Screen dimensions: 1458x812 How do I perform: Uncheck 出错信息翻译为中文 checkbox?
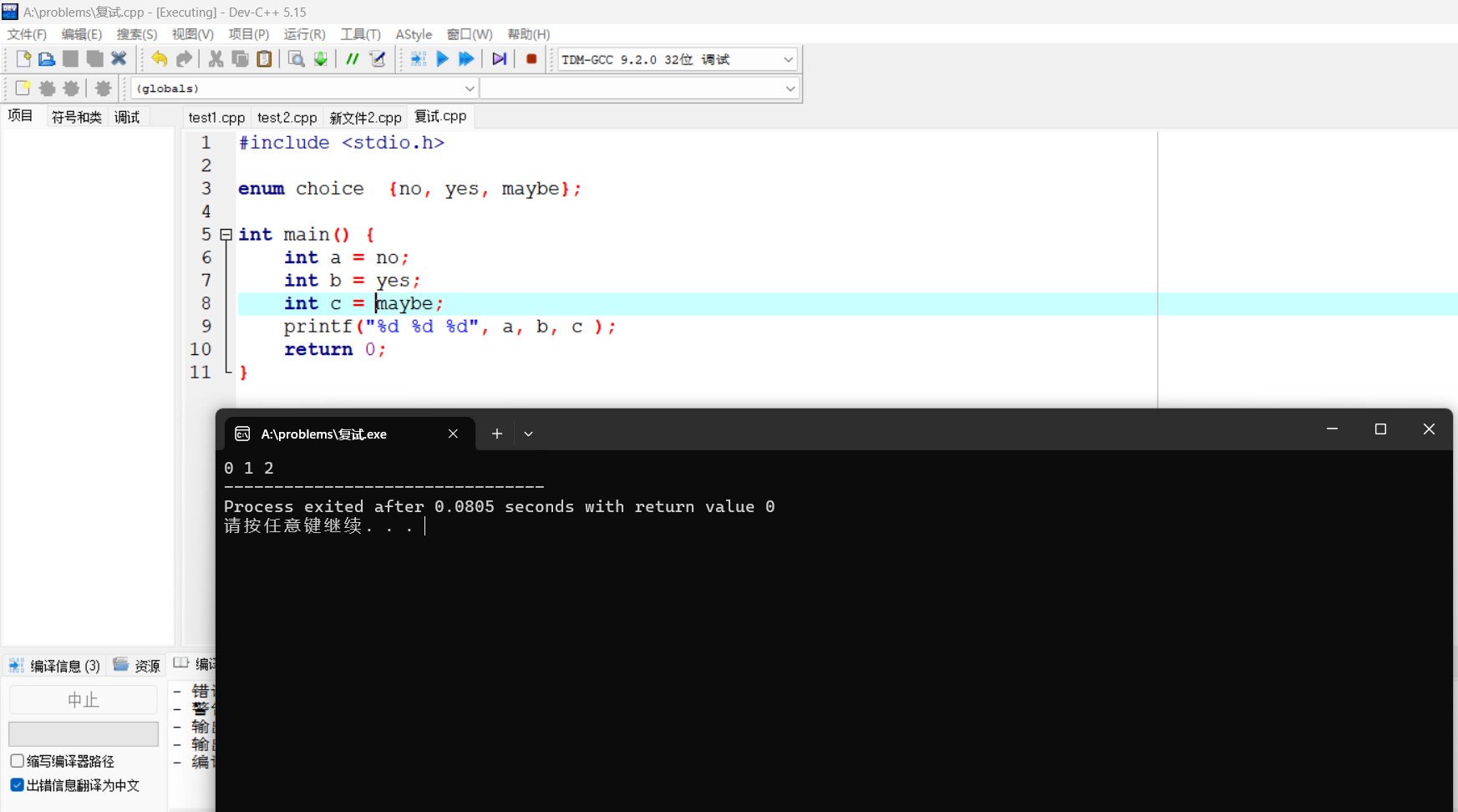(x=17, y=785)
